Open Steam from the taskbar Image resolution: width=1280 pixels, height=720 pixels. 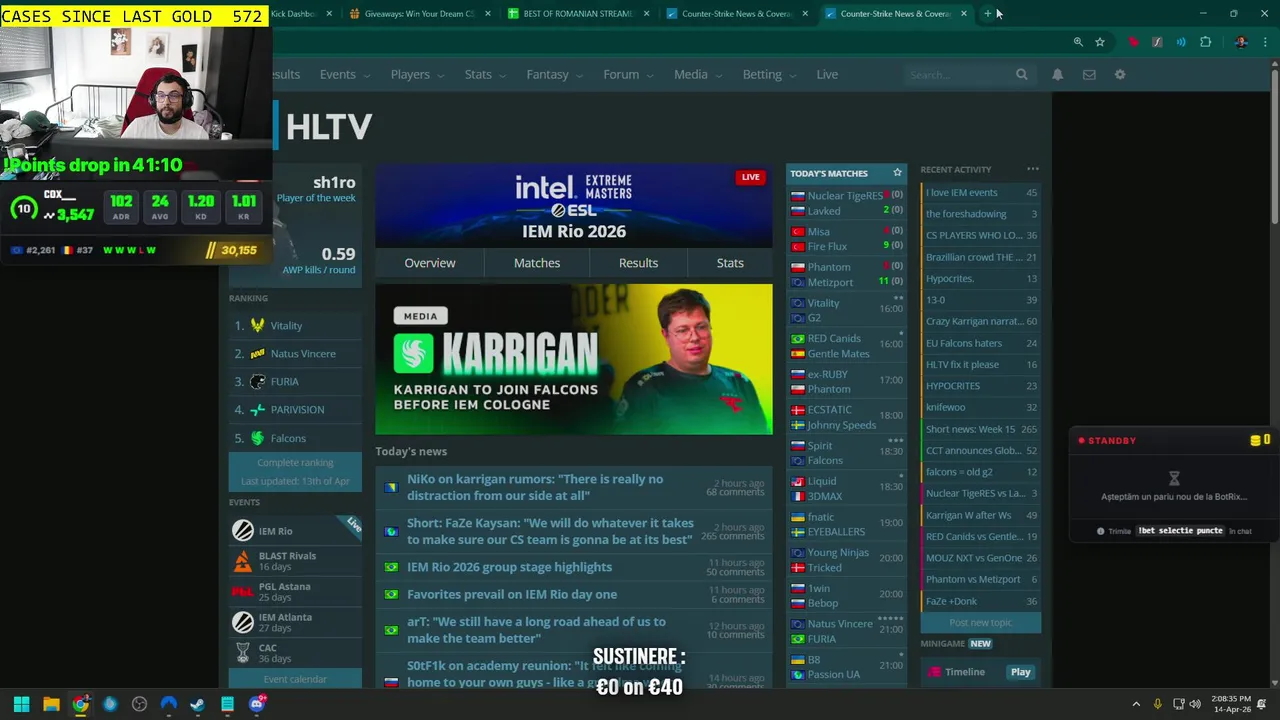198,704
